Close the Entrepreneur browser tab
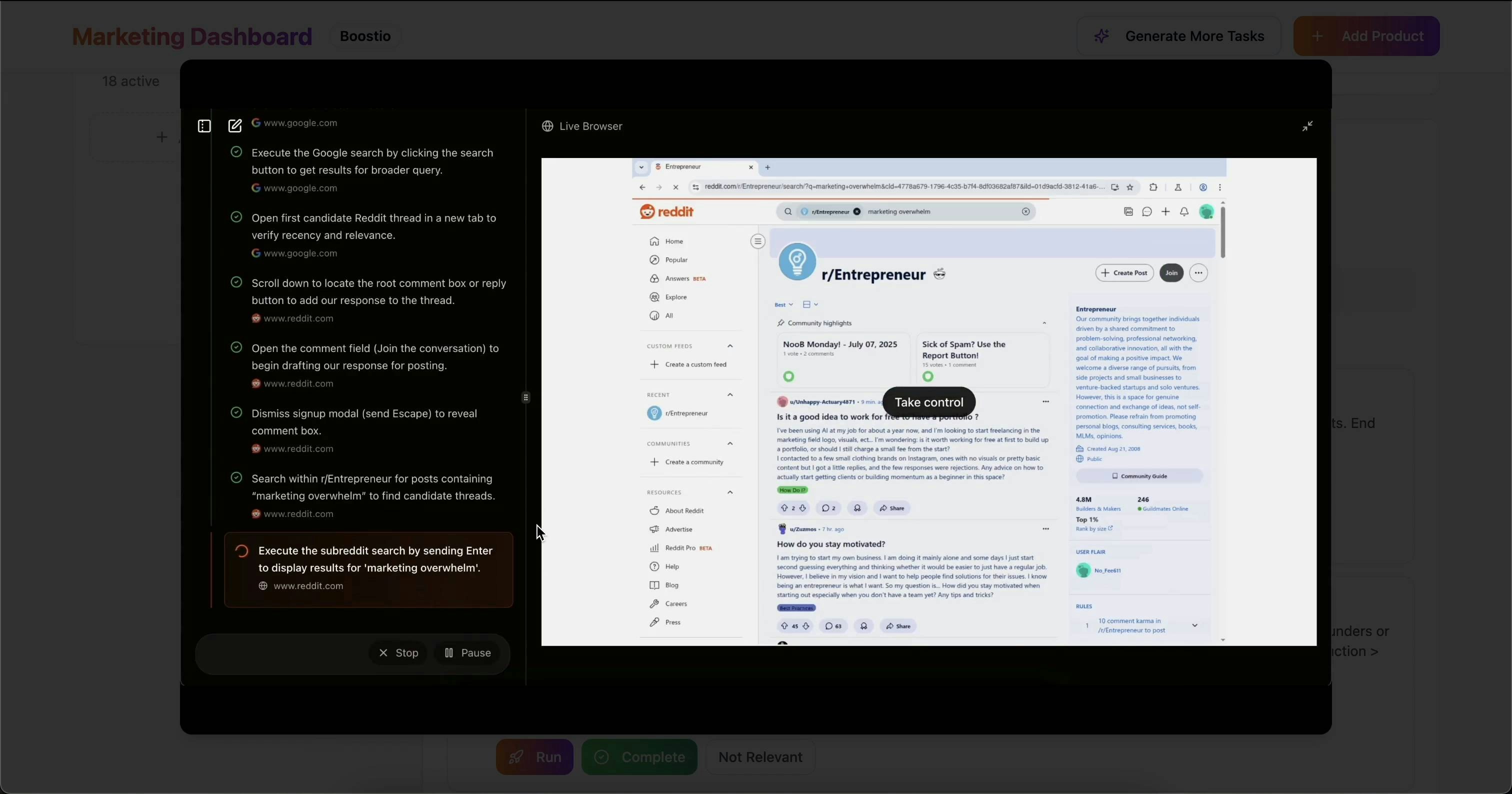Viewport: 1512px width, 794px height. (750, 167)
